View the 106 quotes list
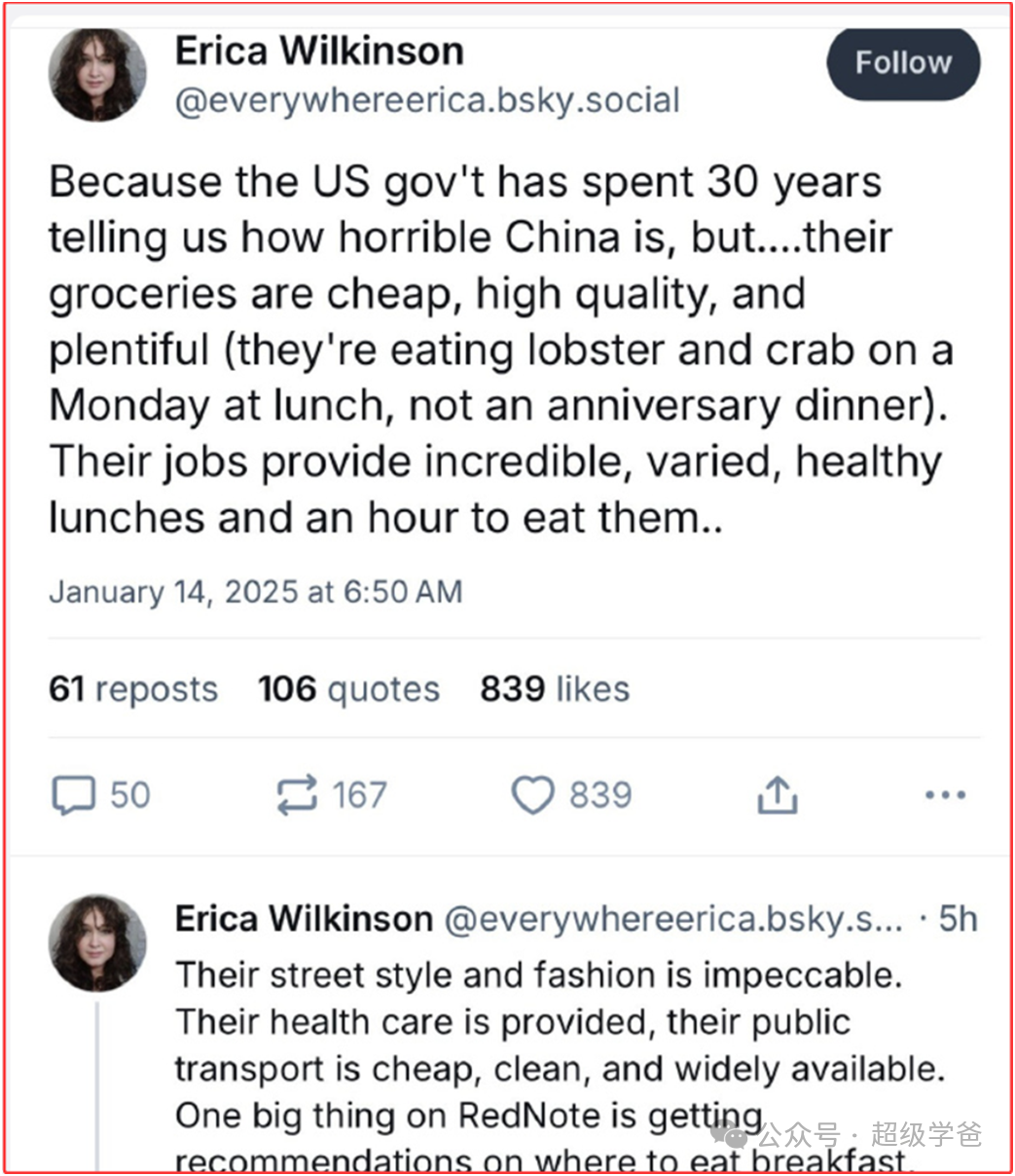 click(348, 689)
